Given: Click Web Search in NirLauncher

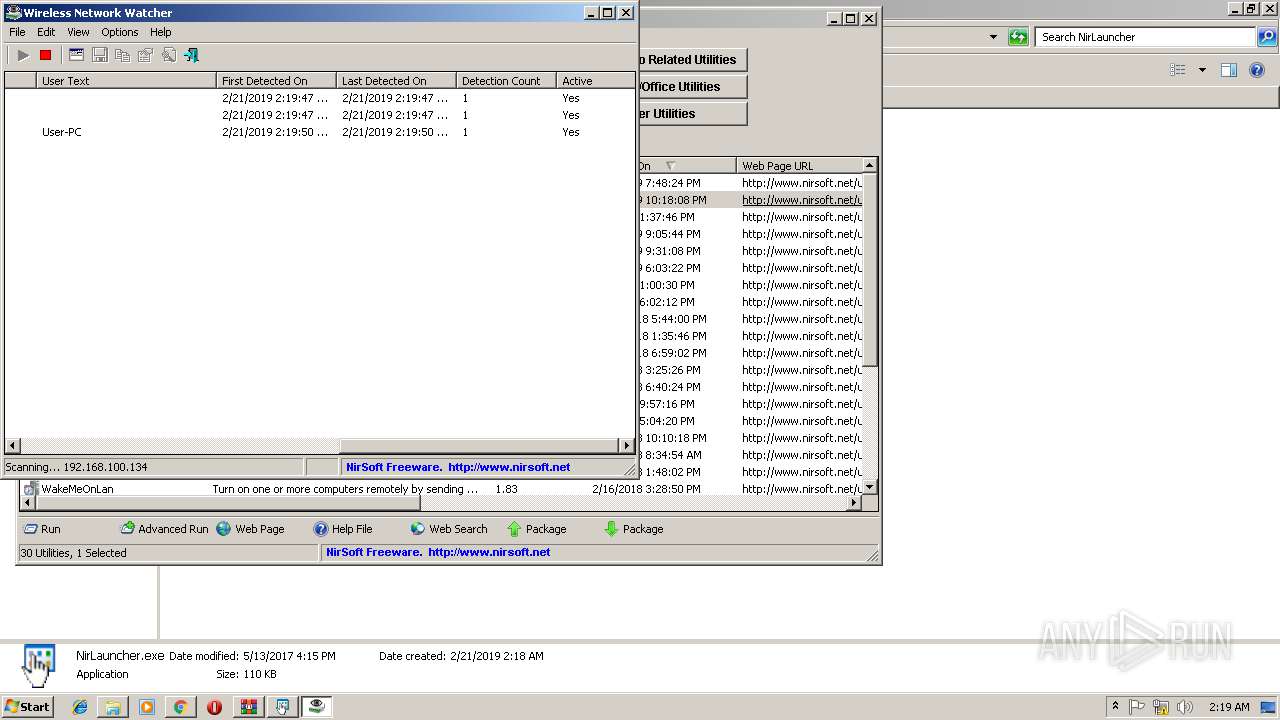Looking at the screenshot, I should tap(449, 529).
